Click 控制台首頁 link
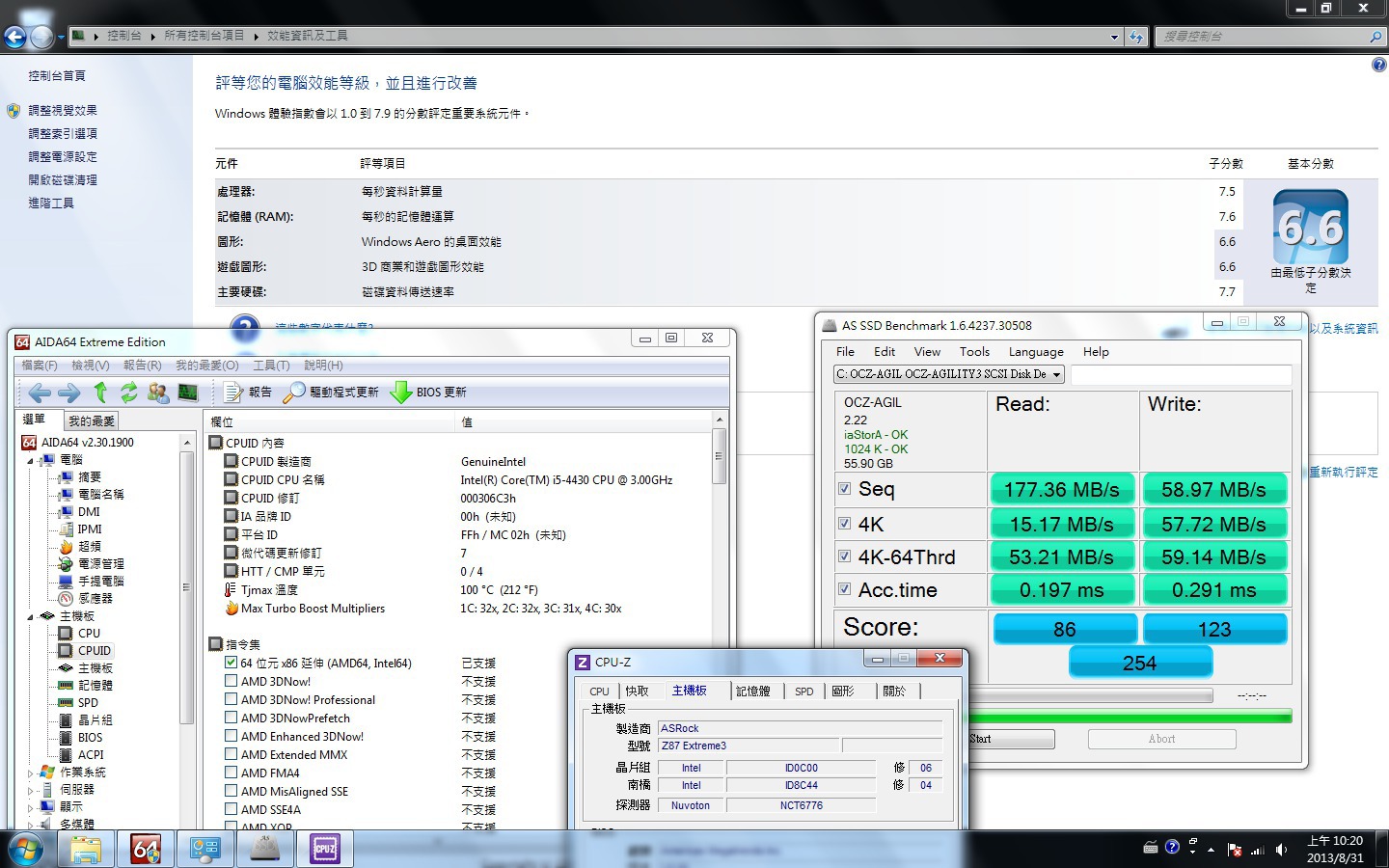Viewport: 1389px width, 868px height. coord(57,76)
